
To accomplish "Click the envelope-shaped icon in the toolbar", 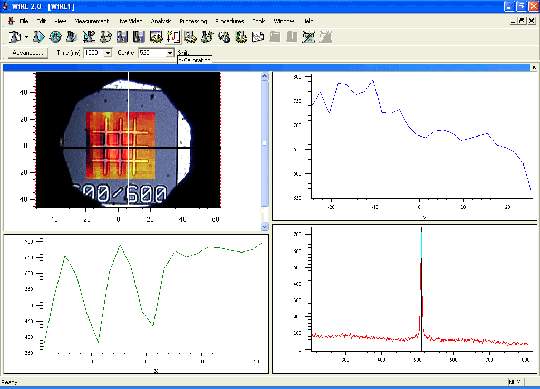I will 258,36.
